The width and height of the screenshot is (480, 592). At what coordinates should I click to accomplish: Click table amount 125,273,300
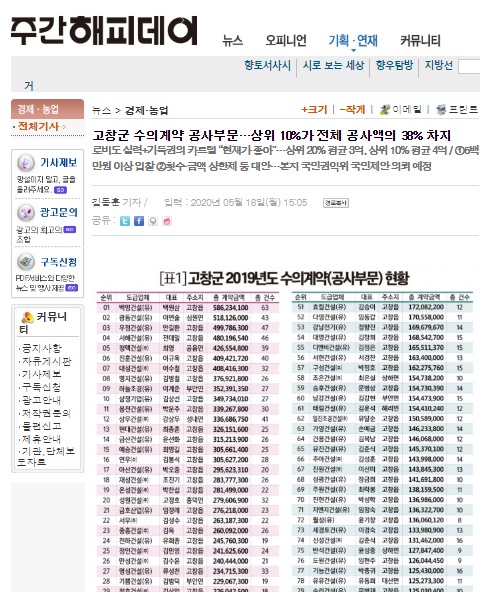coord(426,581)
